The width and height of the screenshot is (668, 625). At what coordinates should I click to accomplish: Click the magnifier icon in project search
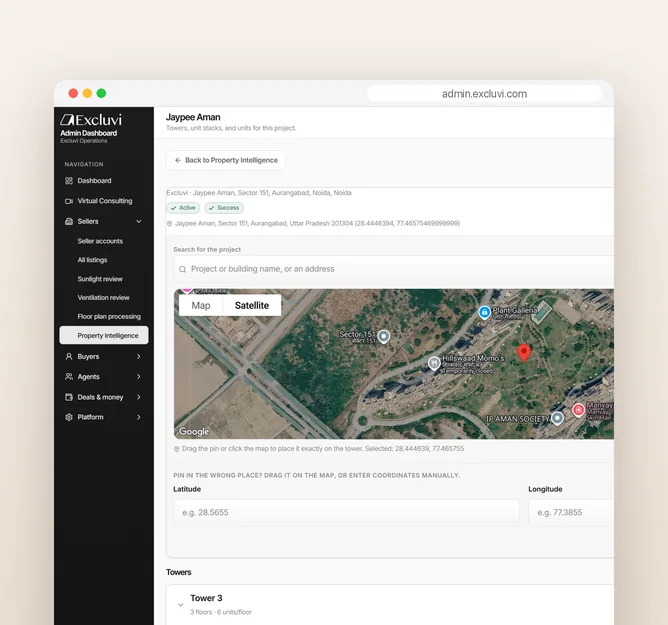tap(182, 269)
